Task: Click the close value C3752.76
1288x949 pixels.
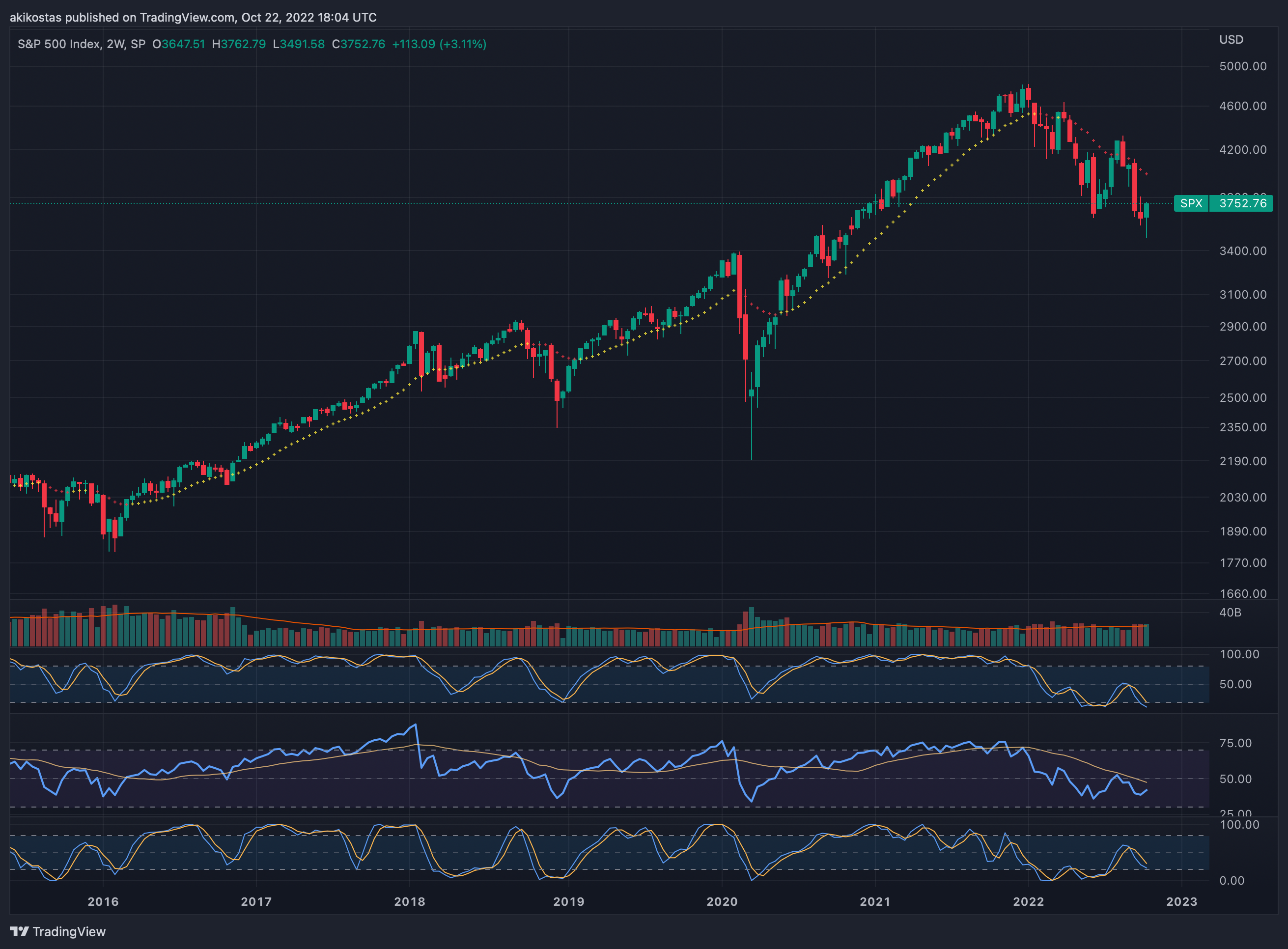Action: coord(359,44)
